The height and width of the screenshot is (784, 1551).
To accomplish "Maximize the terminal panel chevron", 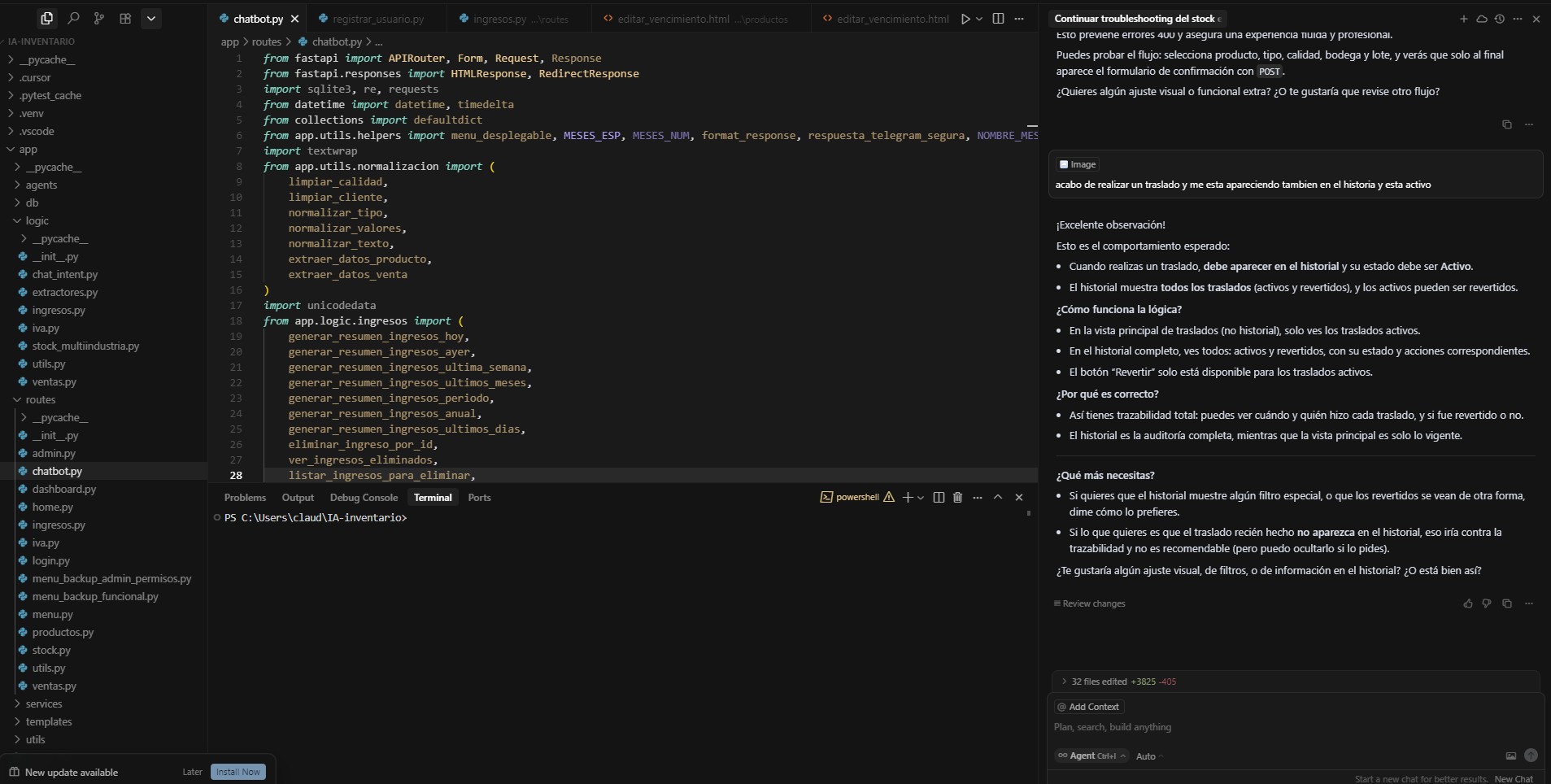I will point(998,497).
